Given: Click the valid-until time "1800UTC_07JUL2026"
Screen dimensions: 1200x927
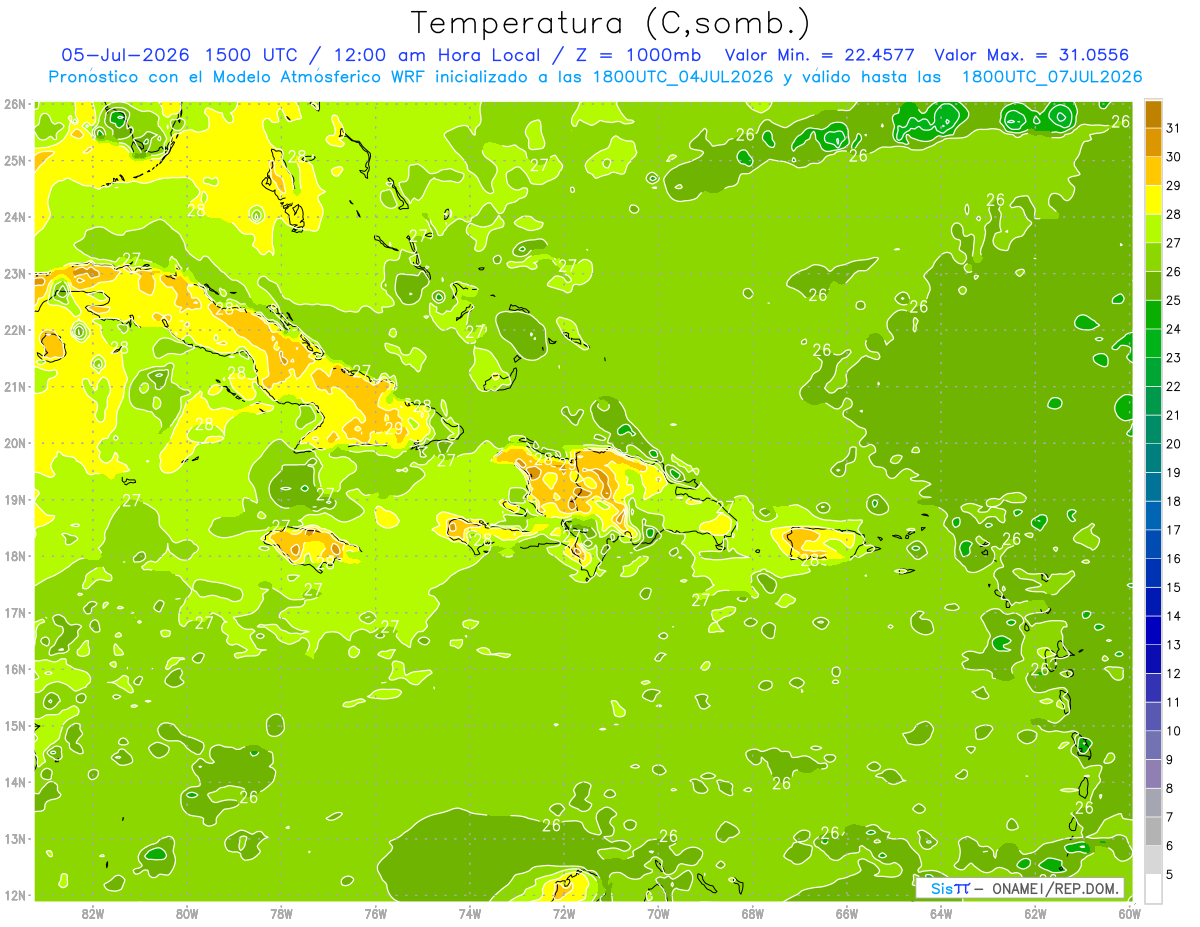Looking at the screenshot, I should tap(1051, 77).
